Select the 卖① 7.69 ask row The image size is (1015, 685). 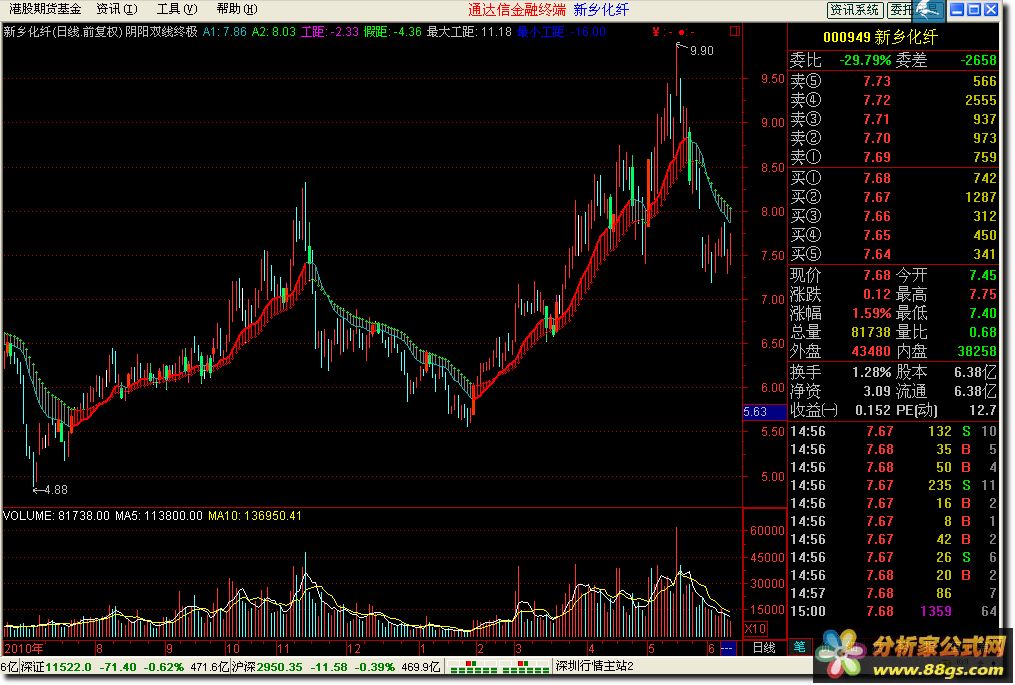pos(893,157)
